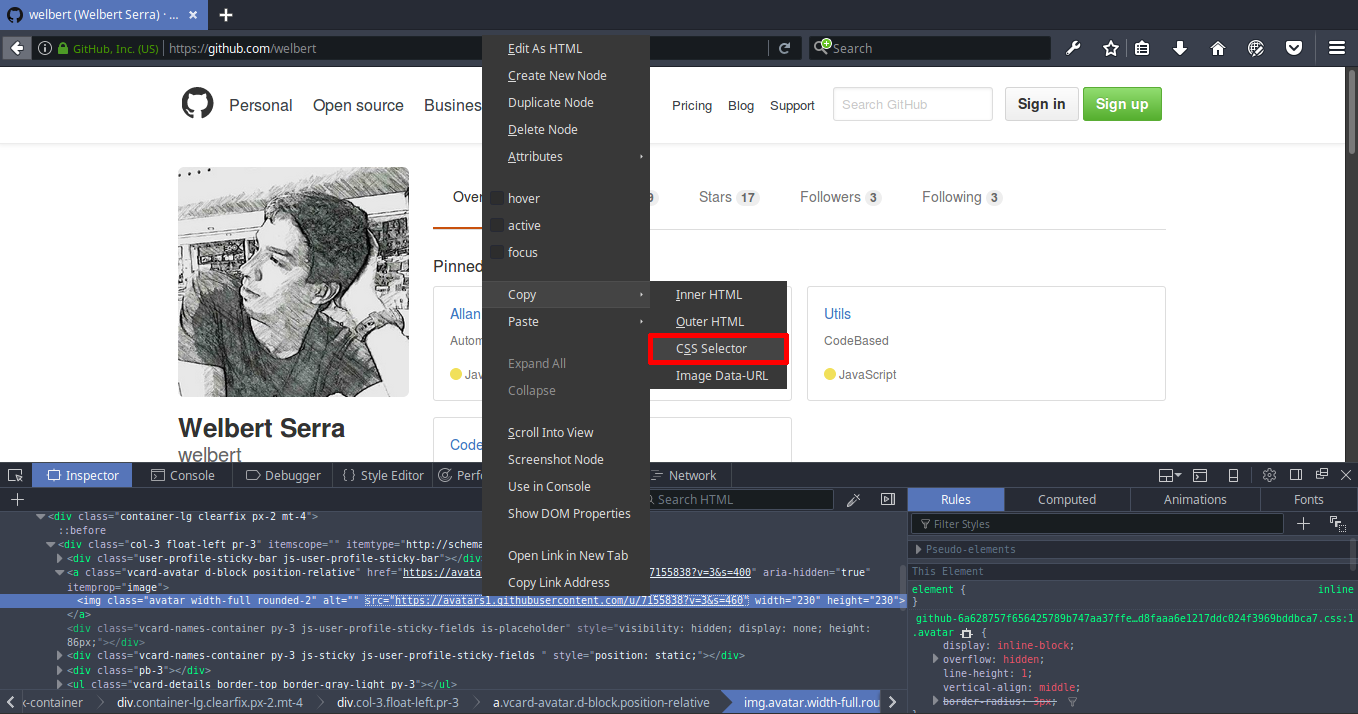Enable the focus pseudo-class checkbox
Viewport: 1358px width, 714px height.
[x=497, y=252]
